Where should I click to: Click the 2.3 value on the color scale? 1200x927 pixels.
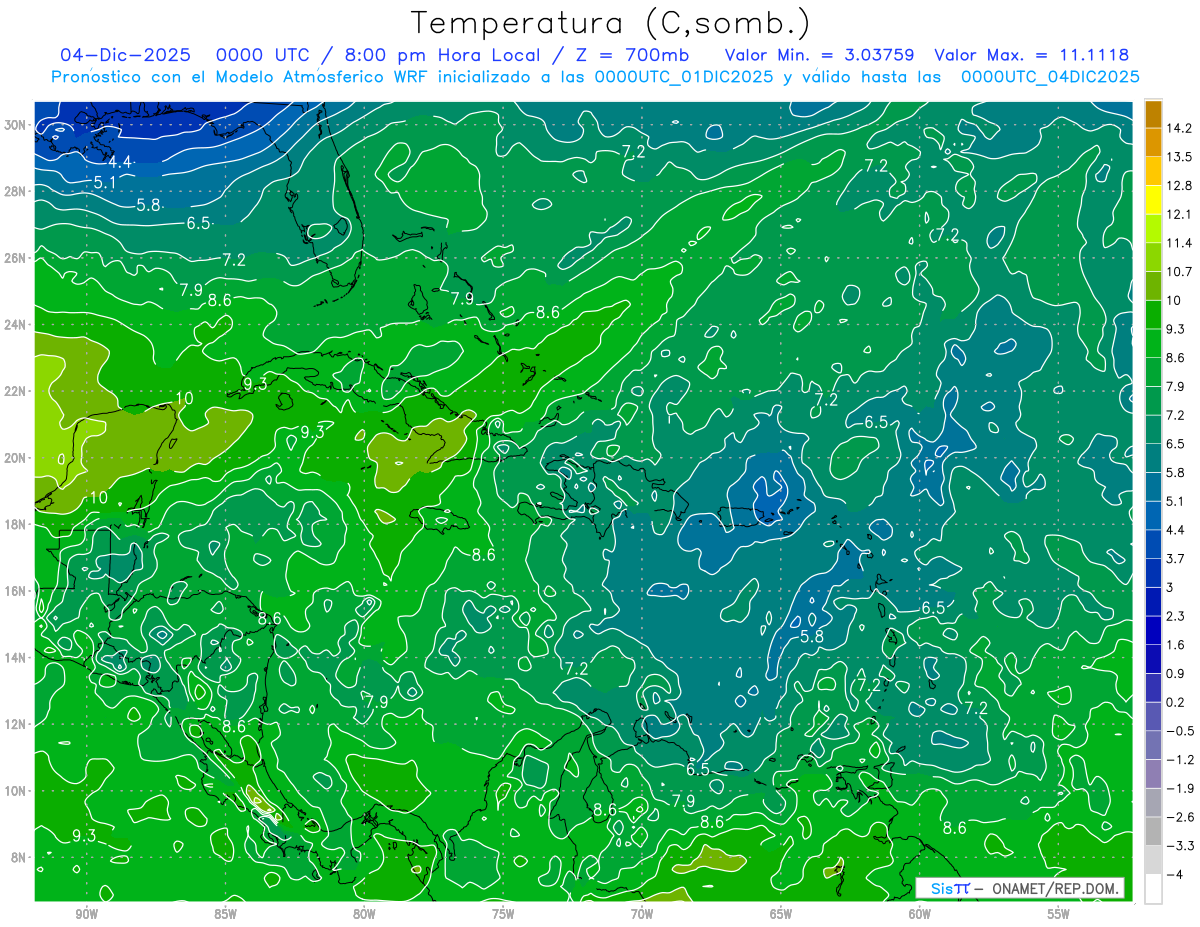pyautogui.click(x=1176, y=616)
